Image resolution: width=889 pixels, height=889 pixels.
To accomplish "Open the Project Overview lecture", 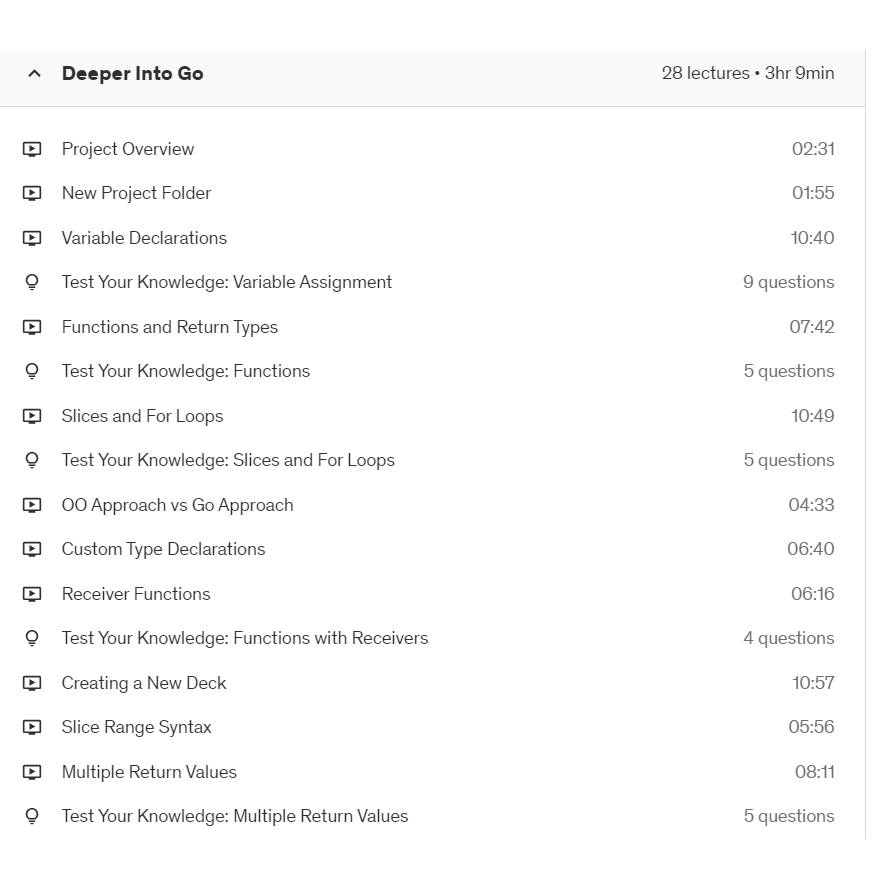I will [x=128, y=149].
